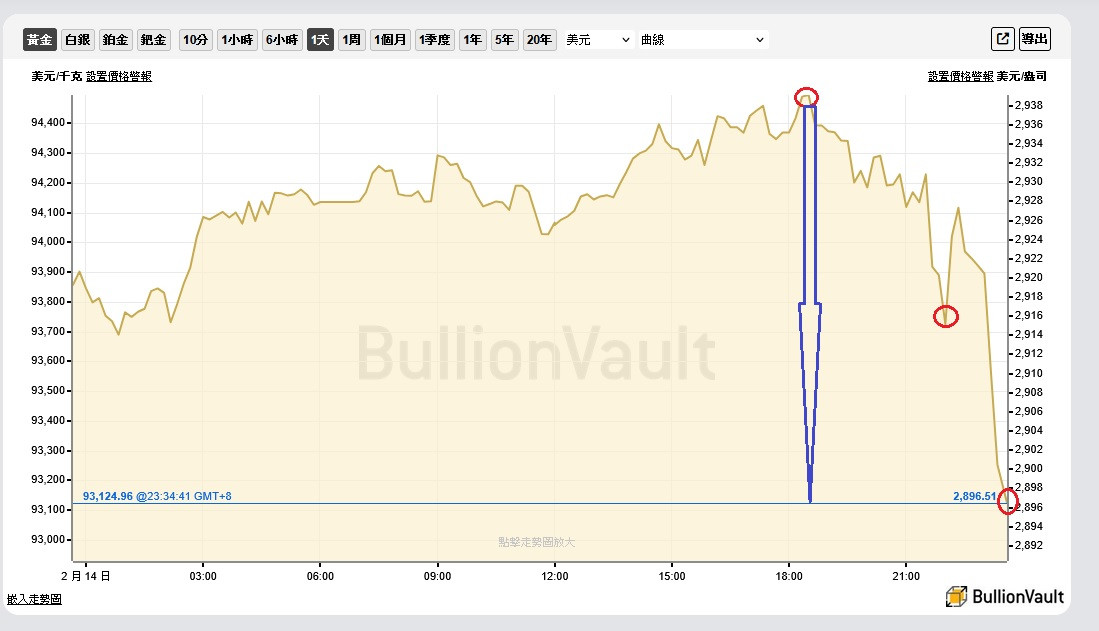Screen dimensions: 1099x631
Task: Select the 6小時 time range tab
Action: tap(282, 40)
